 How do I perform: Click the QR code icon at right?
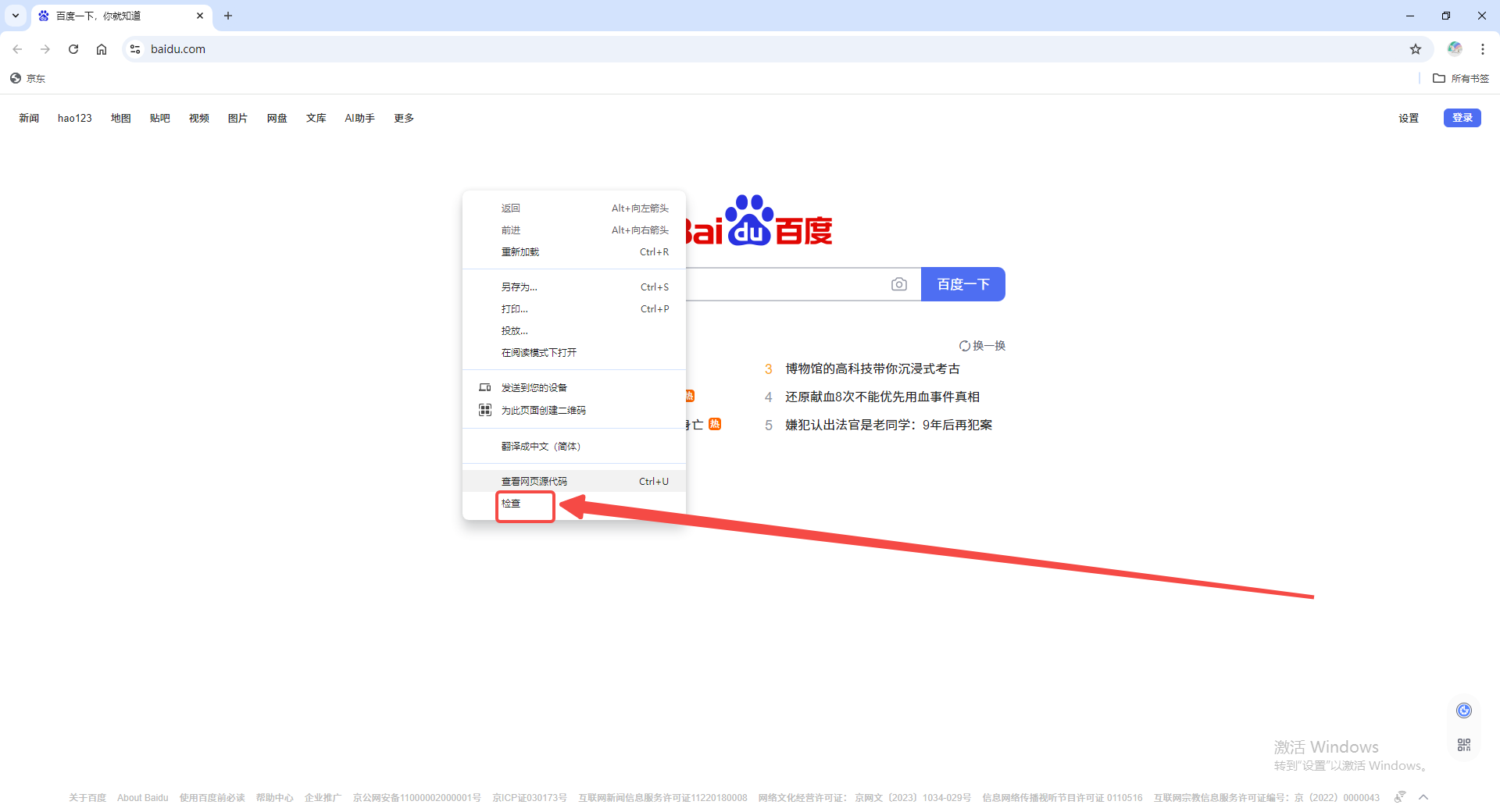1464,745
